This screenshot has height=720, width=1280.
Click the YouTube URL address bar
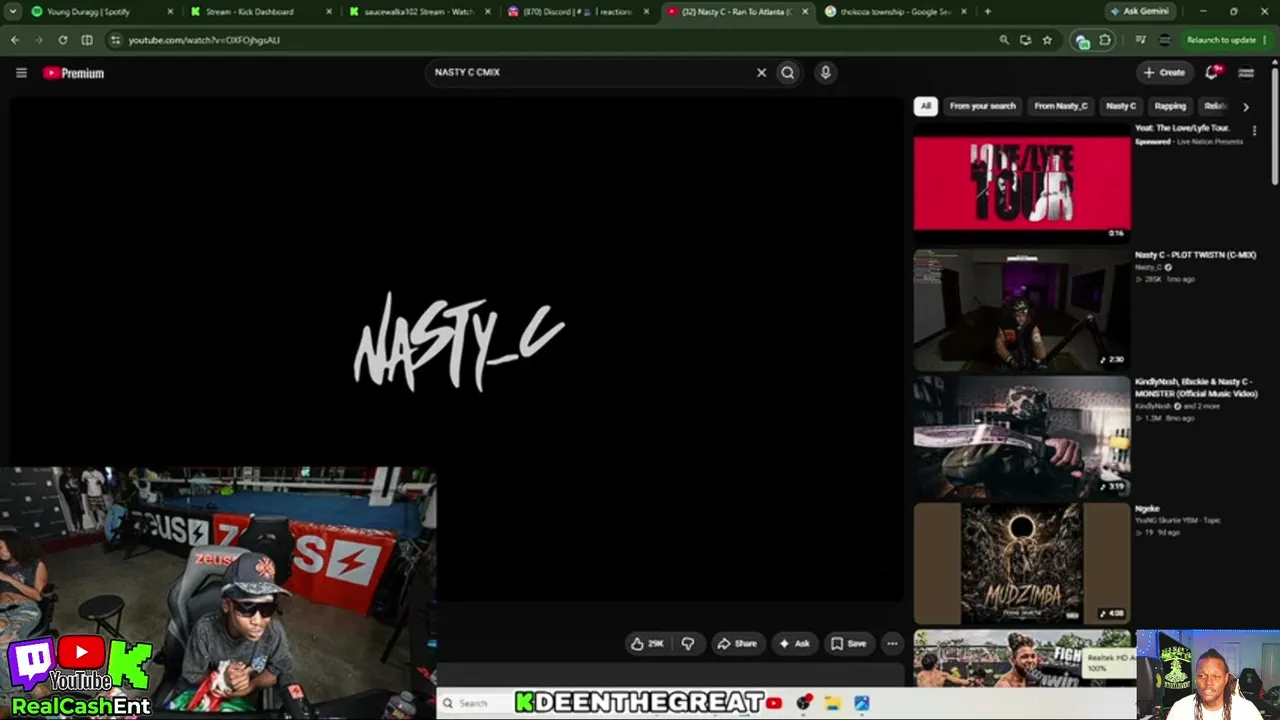[x=560, y=40]
